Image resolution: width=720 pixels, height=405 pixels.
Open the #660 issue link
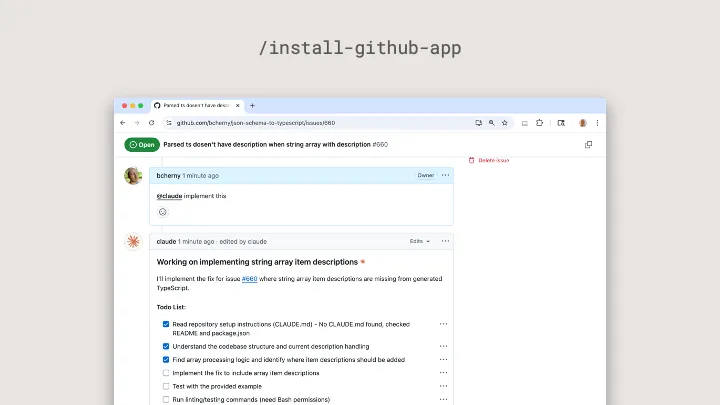point(249,279)
